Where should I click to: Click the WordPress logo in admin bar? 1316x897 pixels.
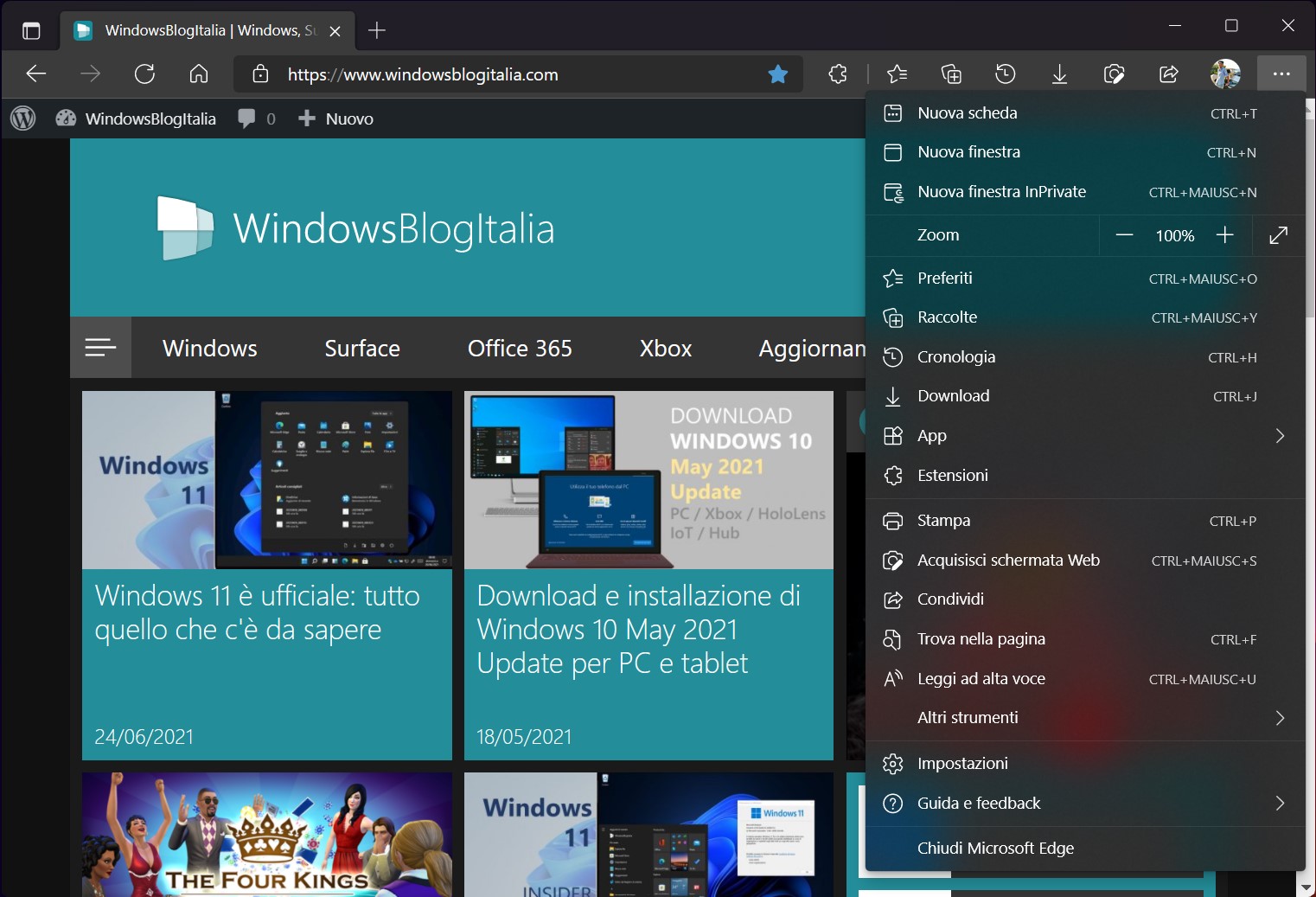(x=23, y=119)
